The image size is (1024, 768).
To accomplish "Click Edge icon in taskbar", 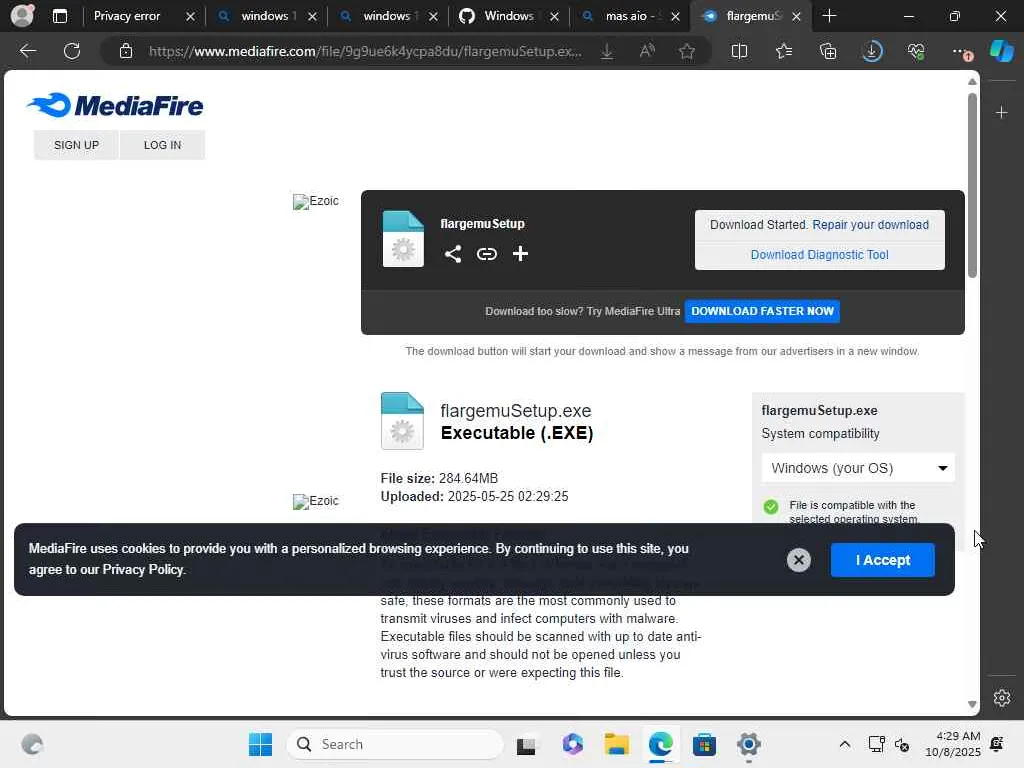I will click(x=660, y=744).
